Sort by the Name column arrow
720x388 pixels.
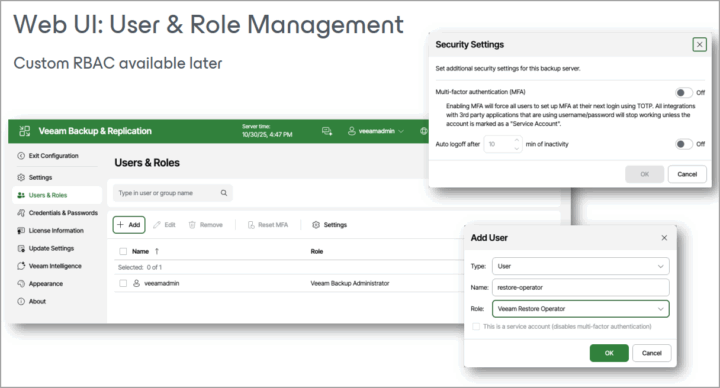click(x=157, y=251)
